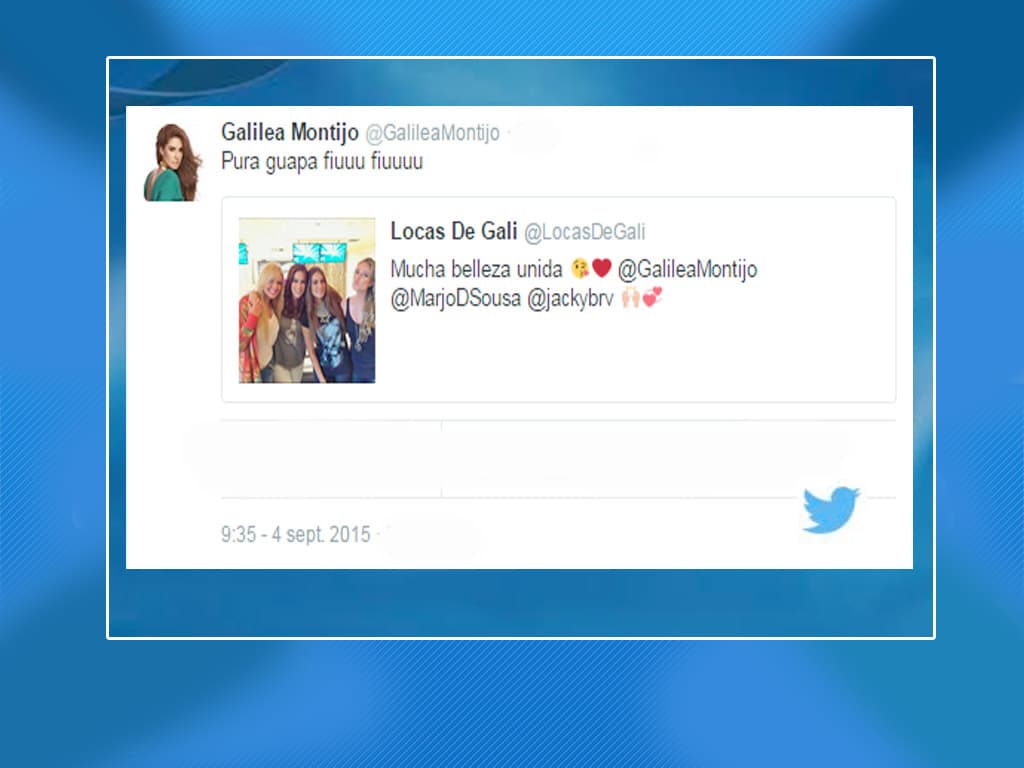Viewport: 1024px width, 768px height.
Task: Click the text Pura guapa fiuuu fiuuuu
Action: pyautogui.click(x=322, y=161)
